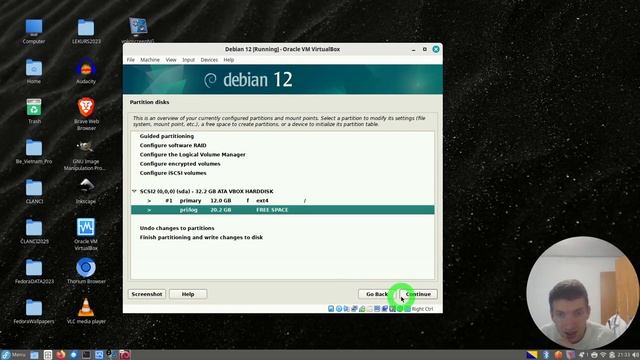640x360 pixels.
Task: Open the Be_Vietnam_Pro folder
Action: [x=34, y=151]
